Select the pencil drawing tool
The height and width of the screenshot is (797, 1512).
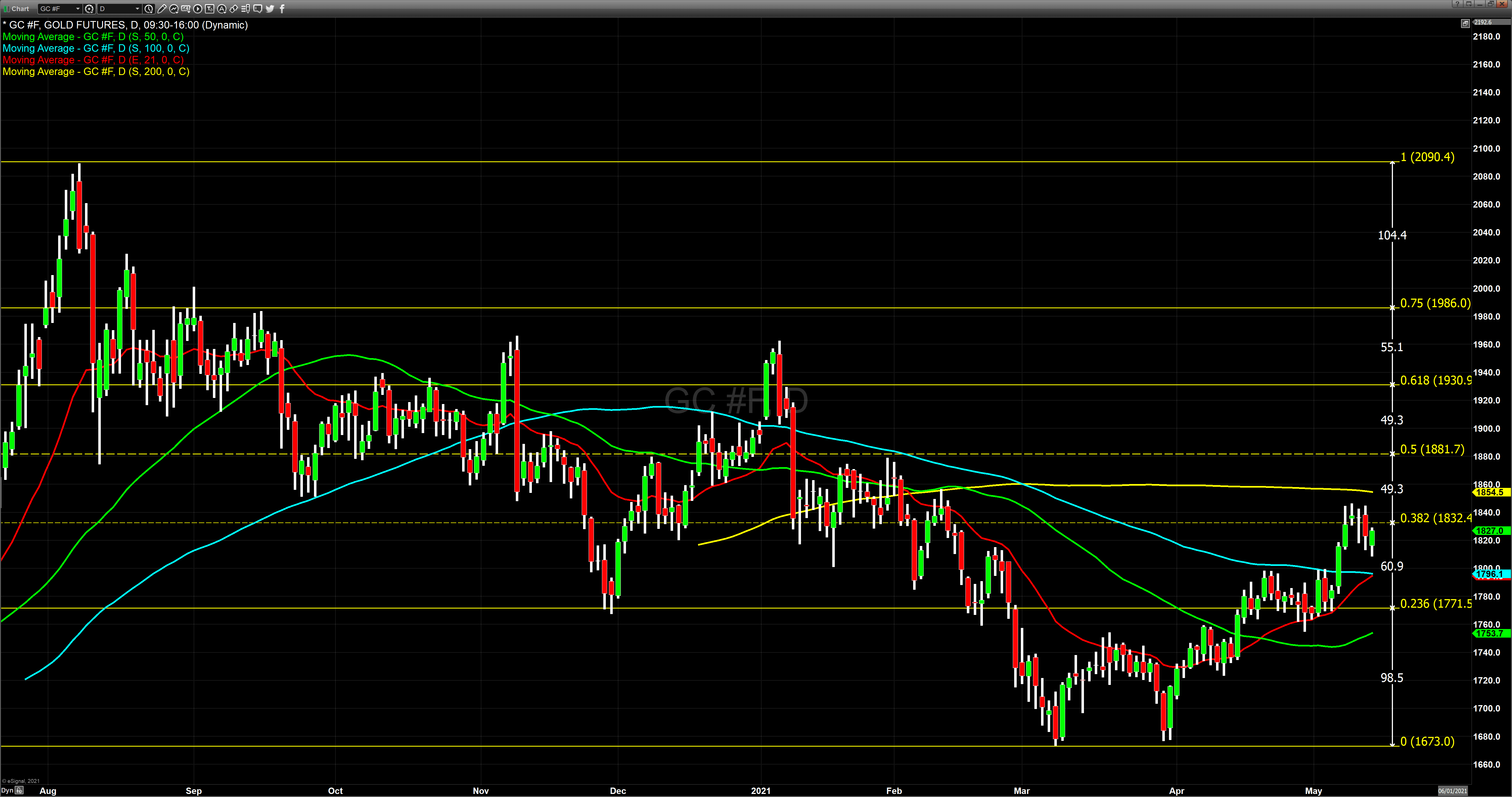pyautogui.click(x=162, y=9)
